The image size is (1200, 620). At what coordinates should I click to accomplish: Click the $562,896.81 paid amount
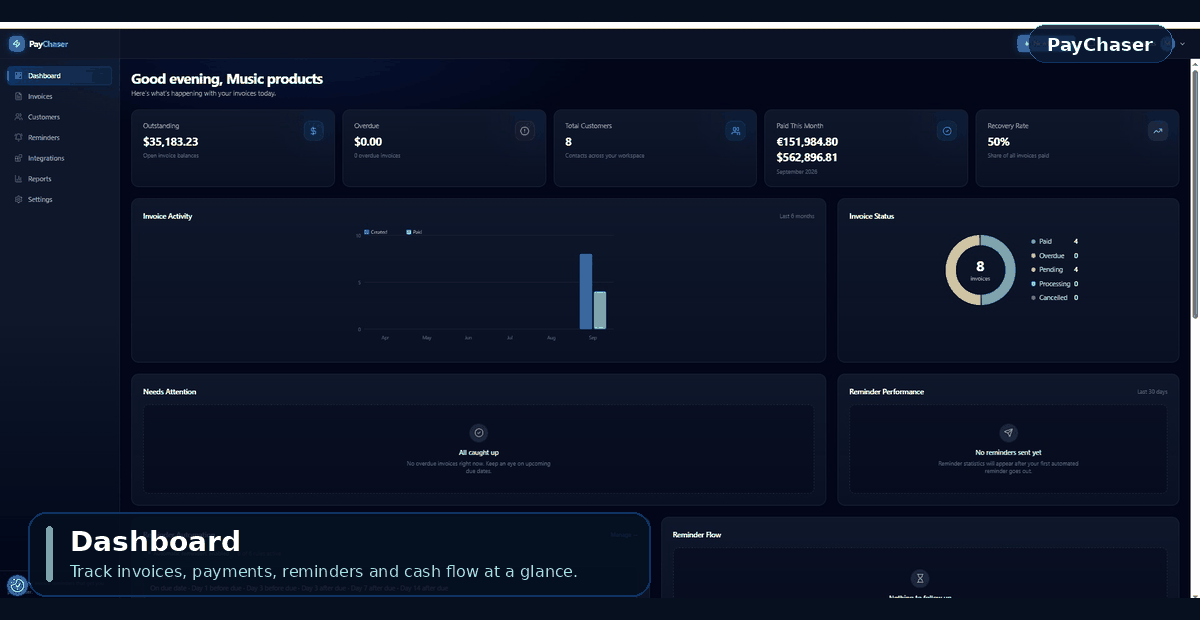pos(807,157)
